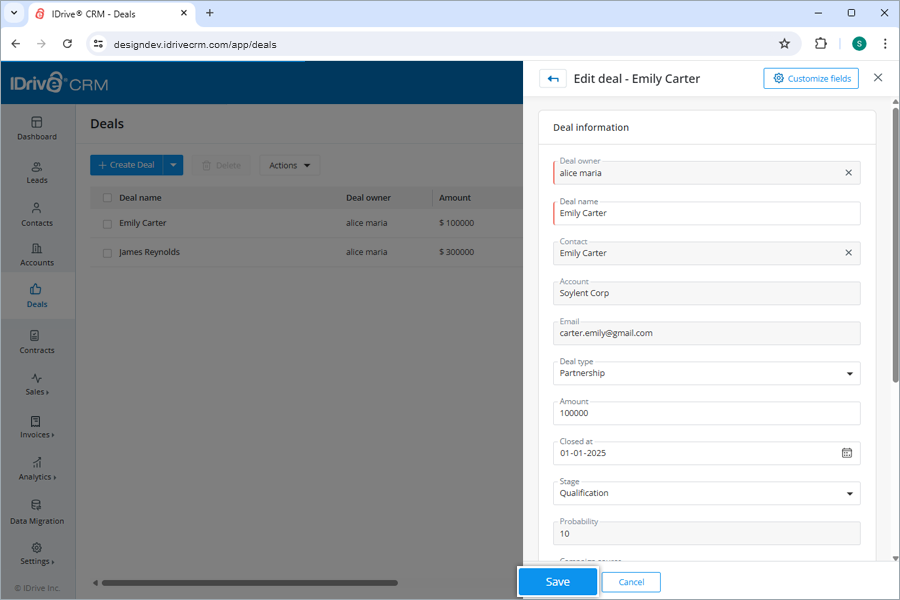This screenshot has height=600, width=900.
Task: Check the James Reynolds deal checkbox
Action: click(107, 251)
